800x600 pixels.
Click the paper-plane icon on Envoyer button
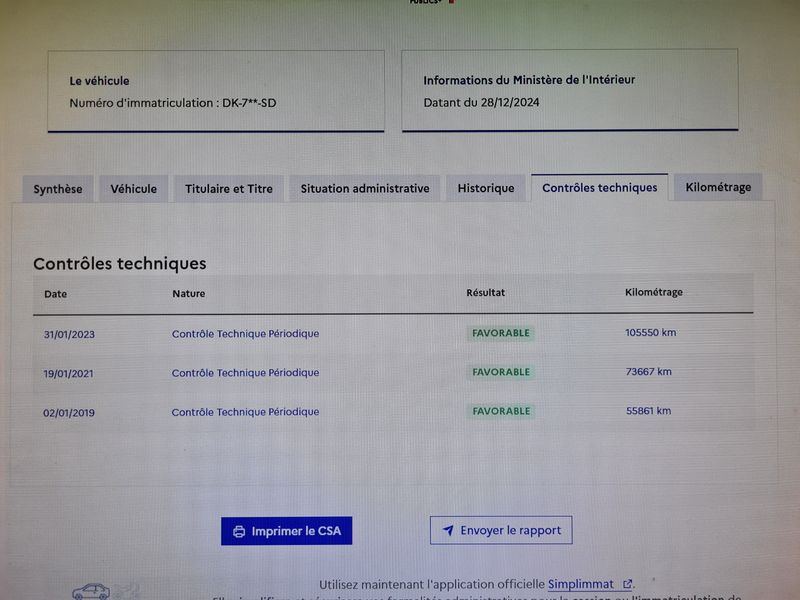coord(448,531)
